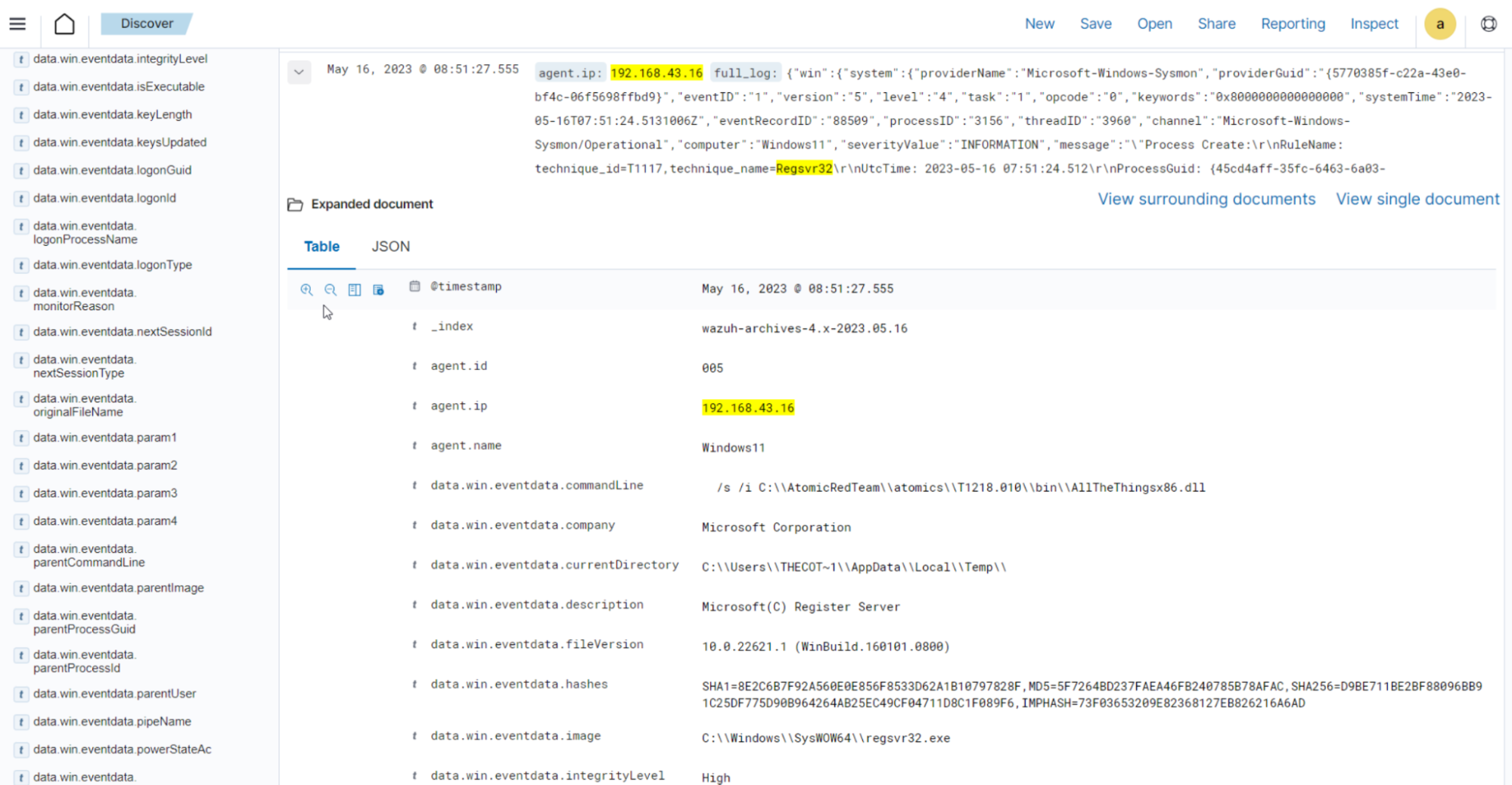Viewport: 1512px width, 785px height.
Task: Open the hamburger navigation menu
Action: click(x=17, y=24)
